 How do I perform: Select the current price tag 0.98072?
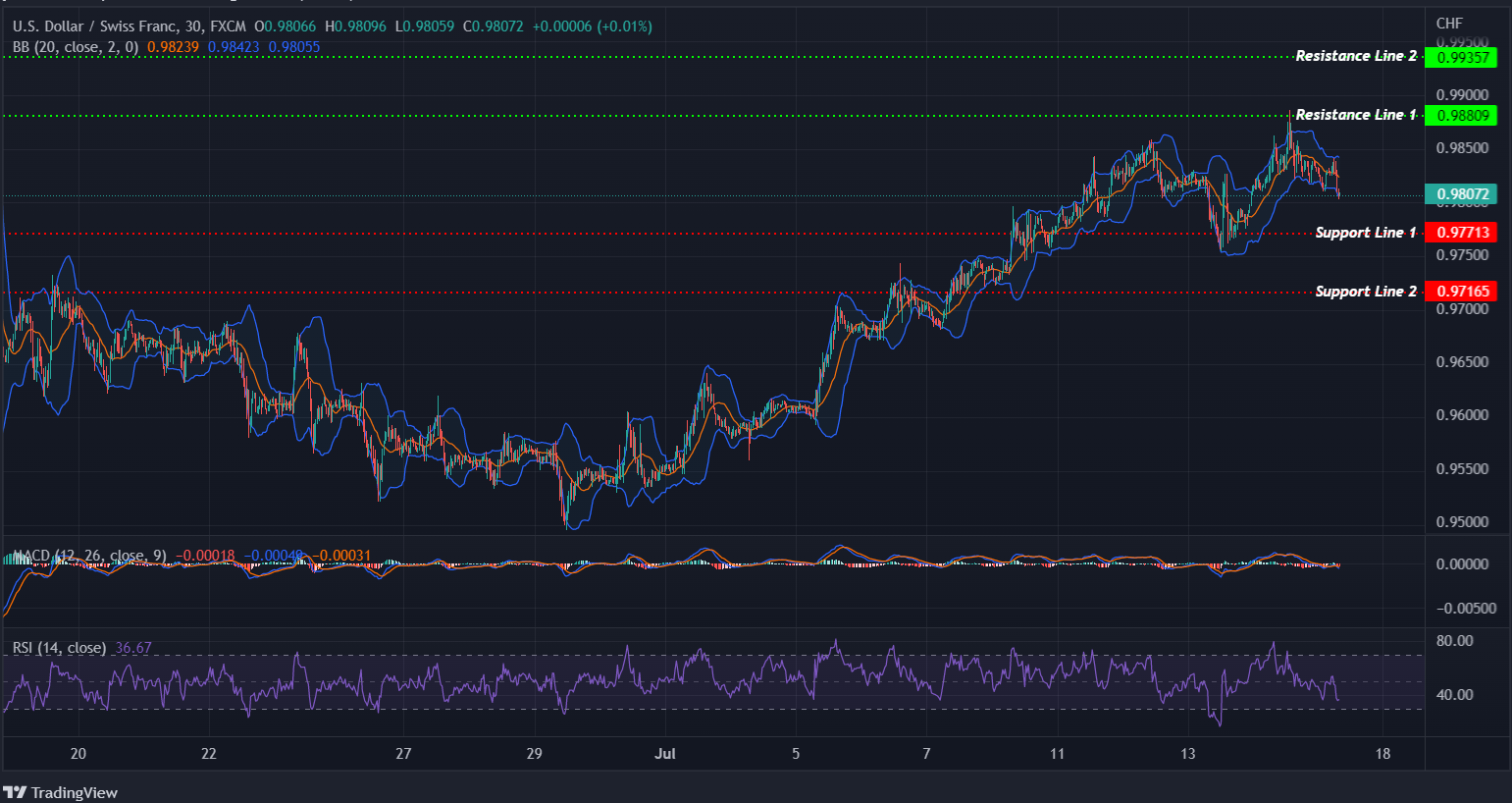tap(1461, 193)
